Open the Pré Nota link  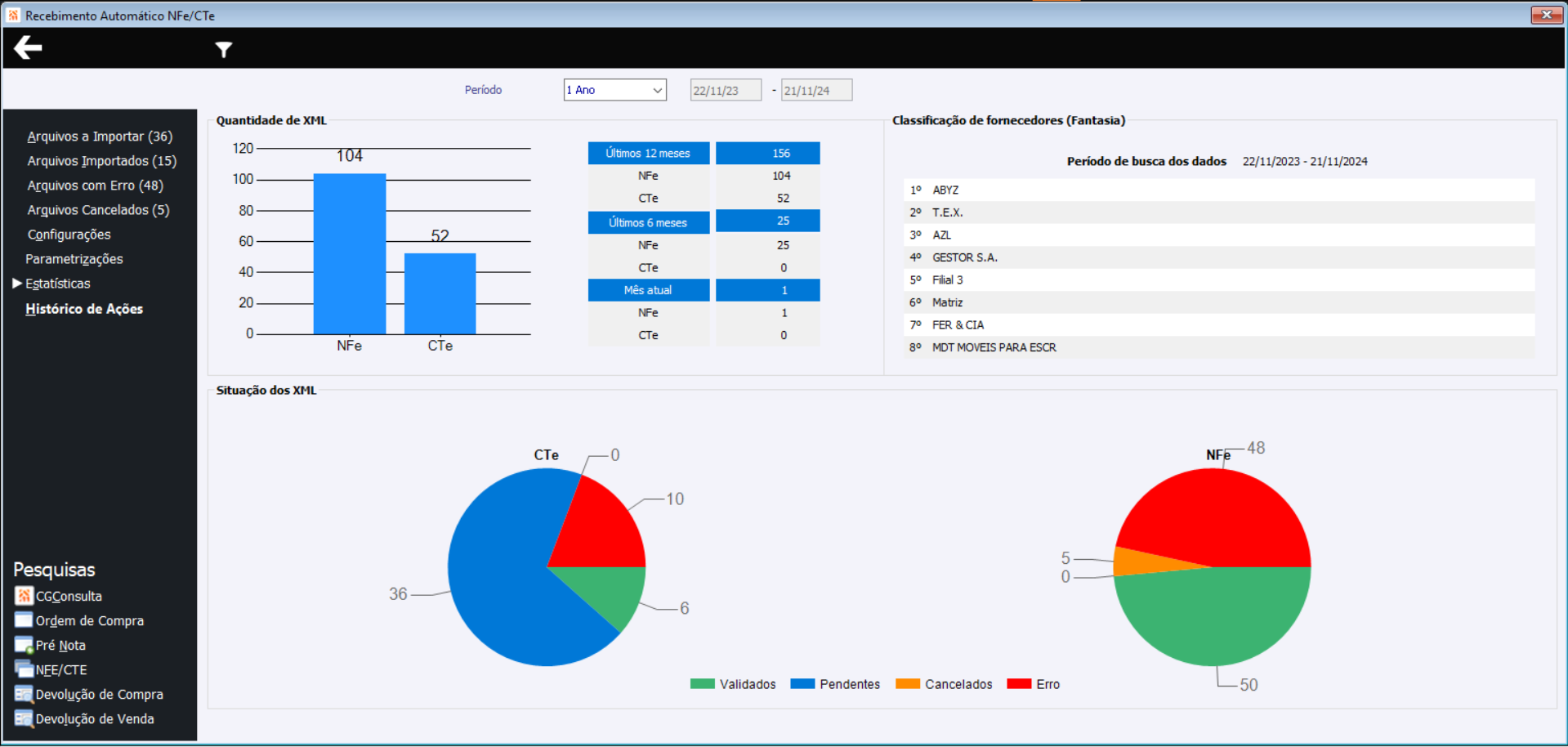(x=60, y=645)
